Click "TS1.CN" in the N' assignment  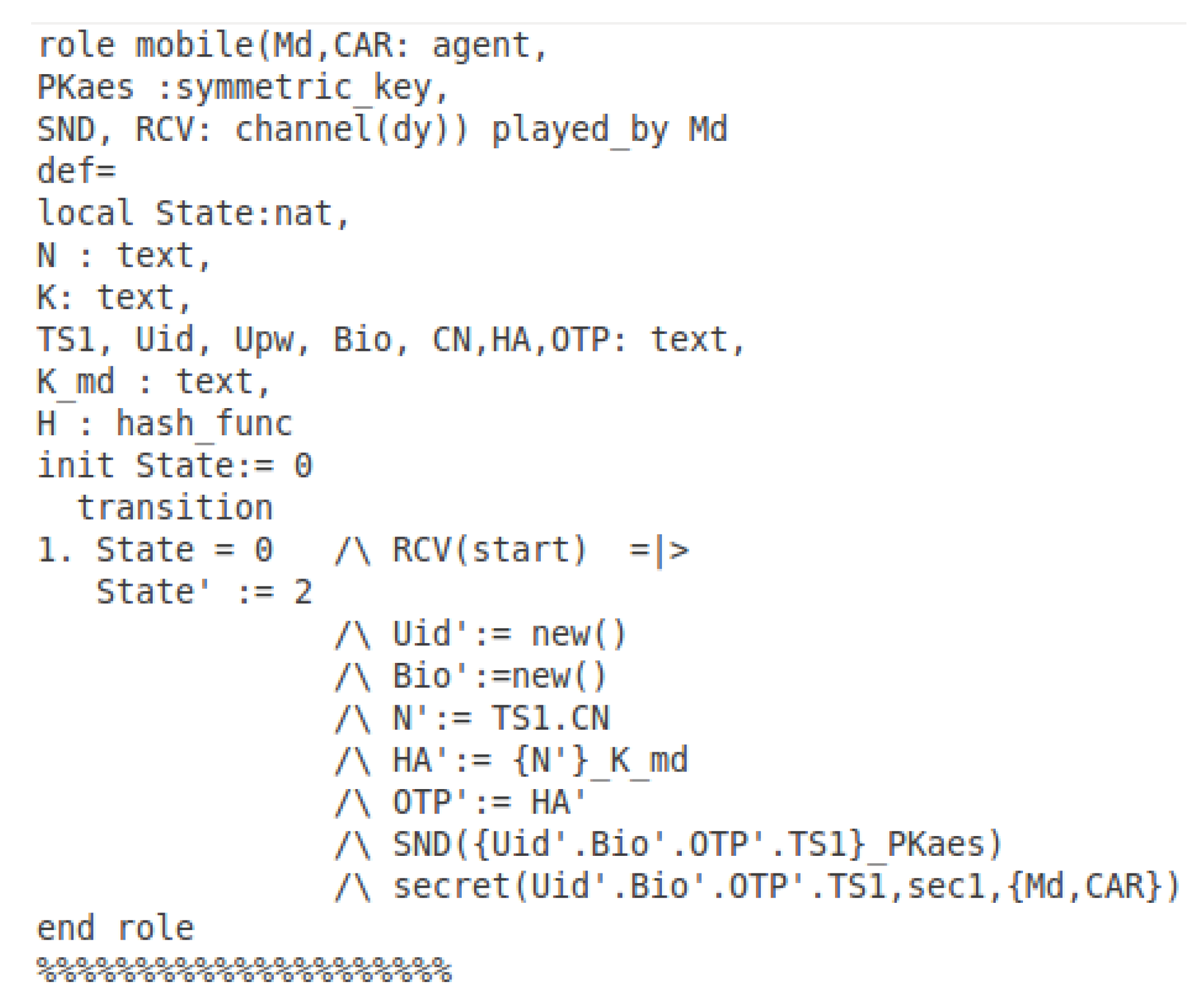coord(550,718)
